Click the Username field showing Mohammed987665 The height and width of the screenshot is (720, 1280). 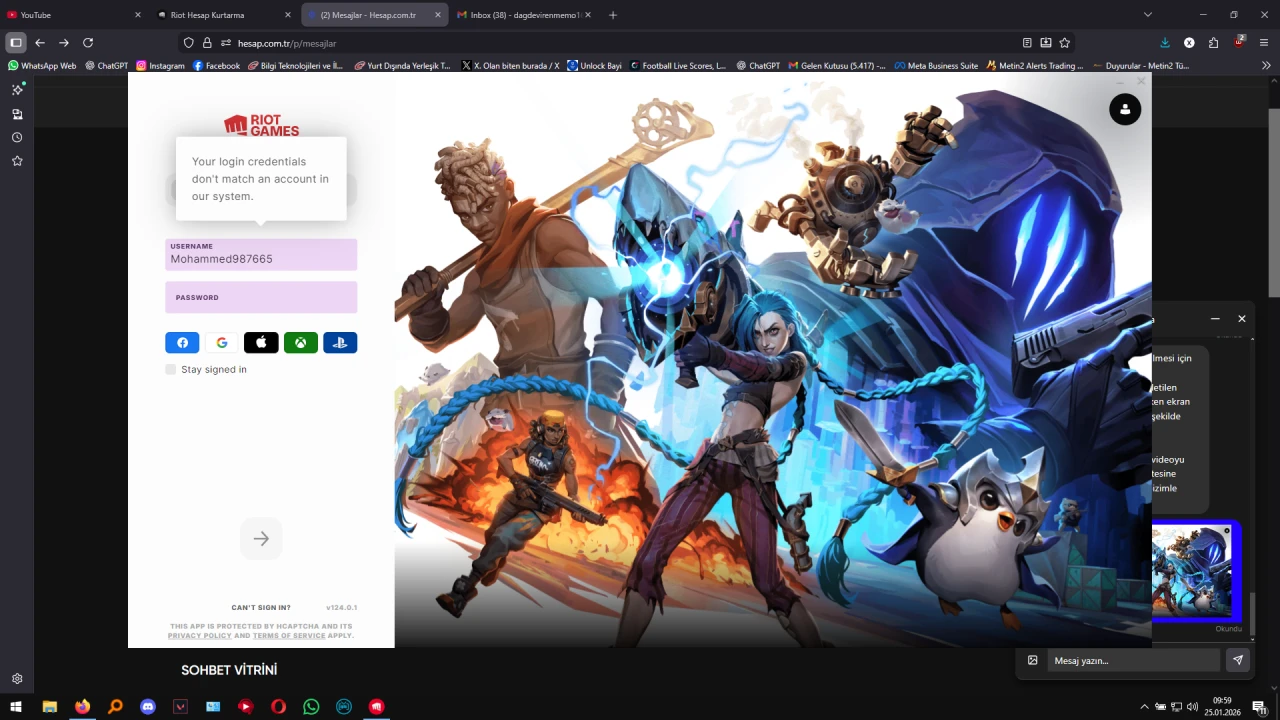[261, 254]
